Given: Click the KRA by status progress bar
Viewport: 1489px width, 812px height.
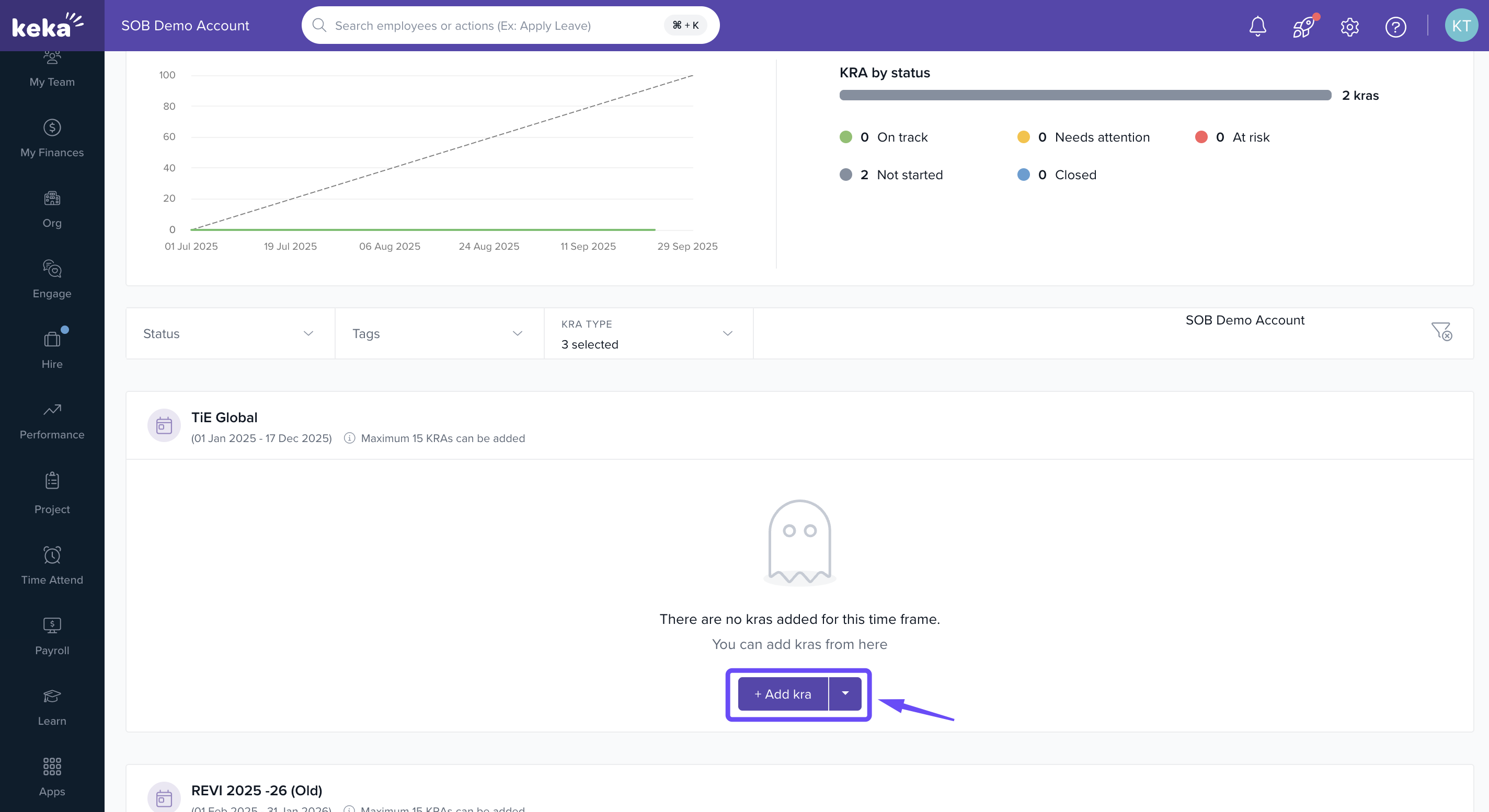Looking at the screenshot, I should click(1085, 95).
